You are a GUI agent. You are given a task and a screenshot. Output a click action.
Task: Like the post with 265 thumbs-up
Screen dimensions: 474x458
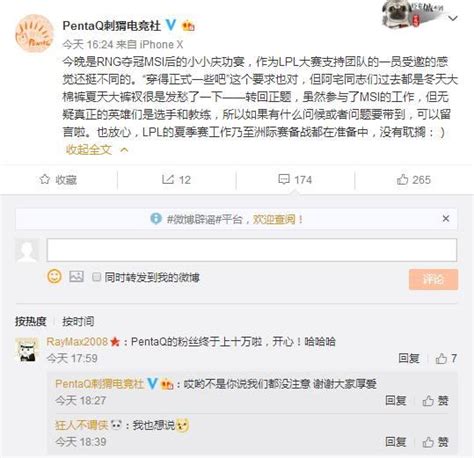[414, 180]
